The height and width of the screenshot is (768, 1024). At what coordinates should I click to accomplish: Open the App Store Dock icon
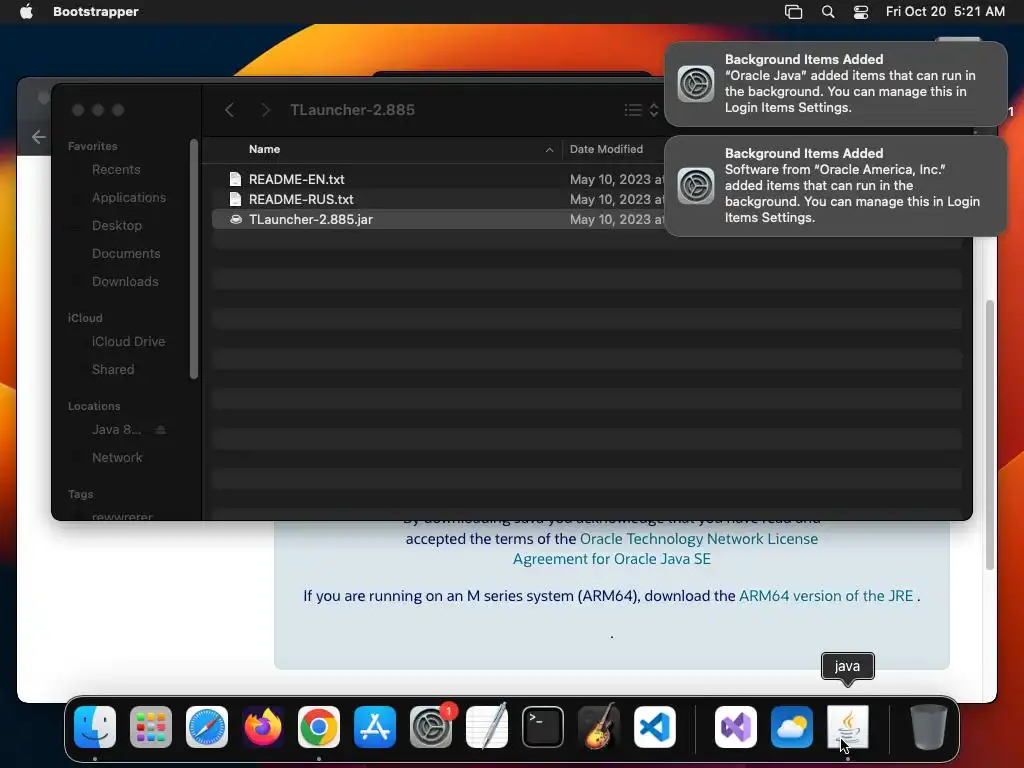click(x=375, y=727)
